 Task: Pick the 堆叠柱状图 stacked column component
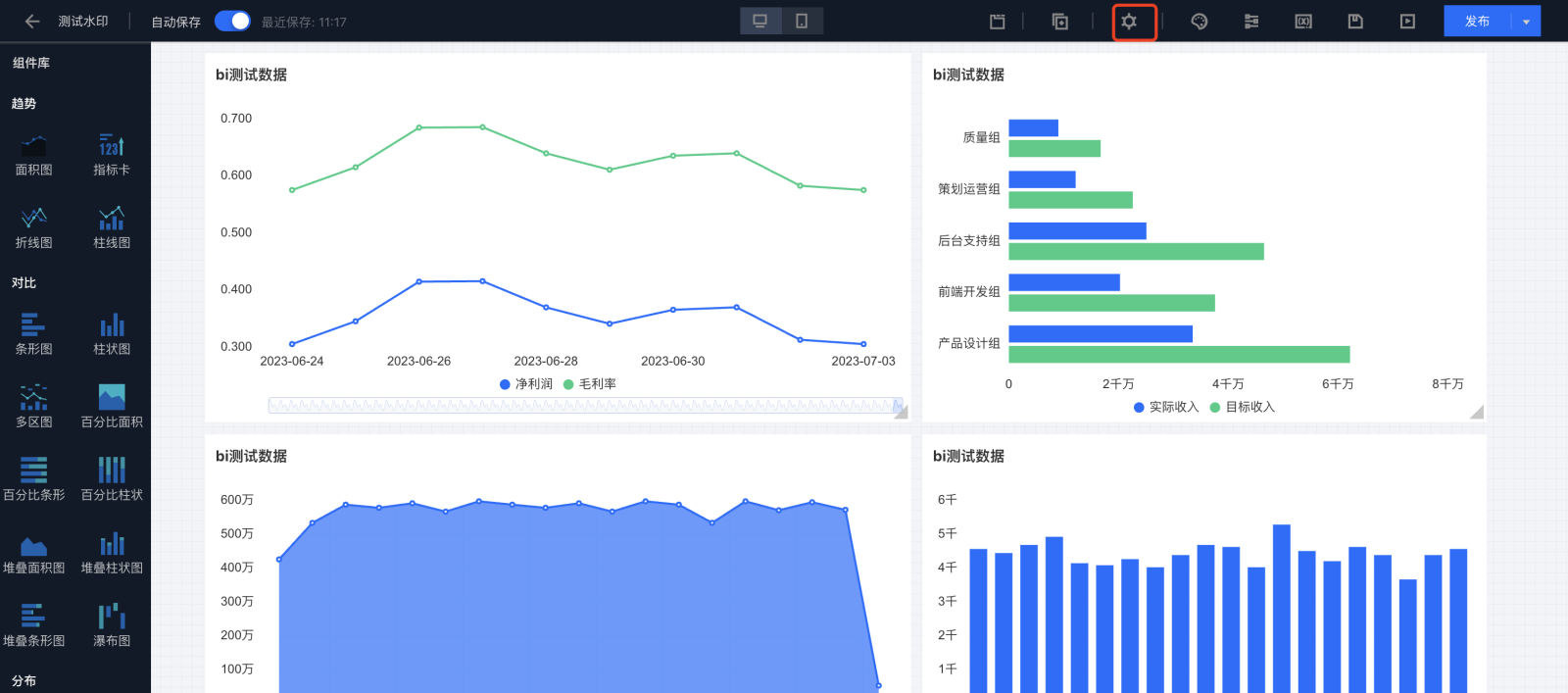[112, 552]
